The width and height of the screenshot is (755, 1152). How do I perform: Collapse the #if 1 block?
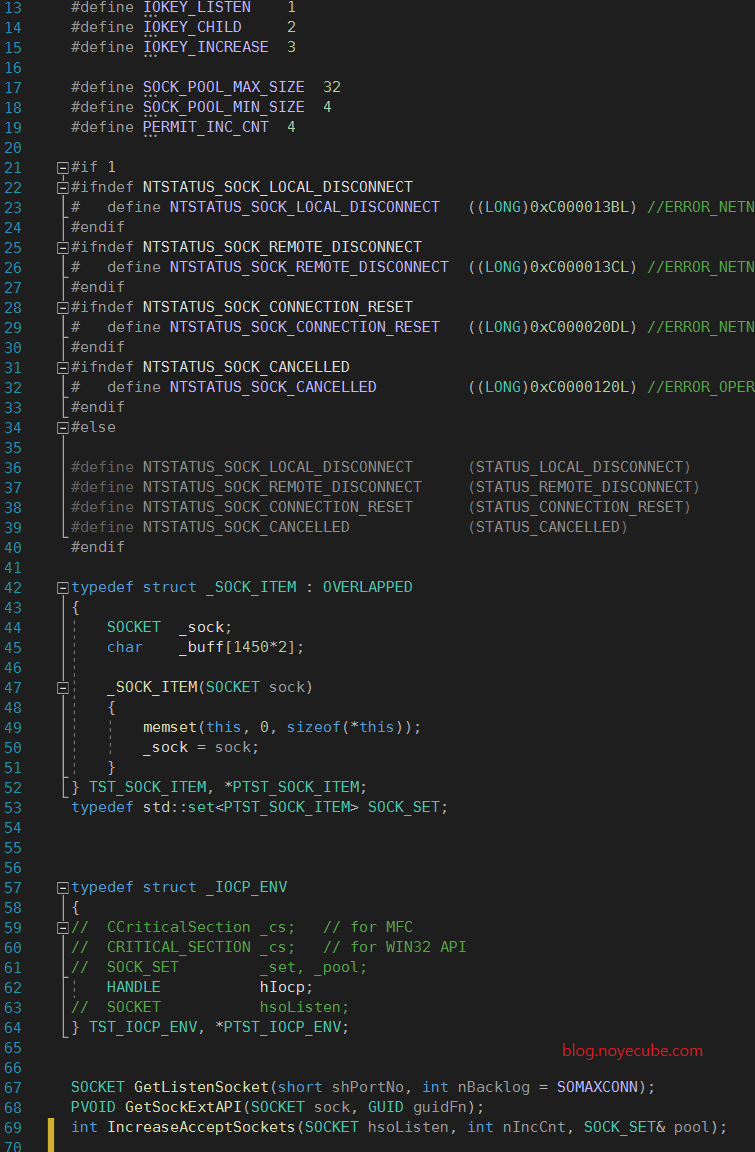62,168
